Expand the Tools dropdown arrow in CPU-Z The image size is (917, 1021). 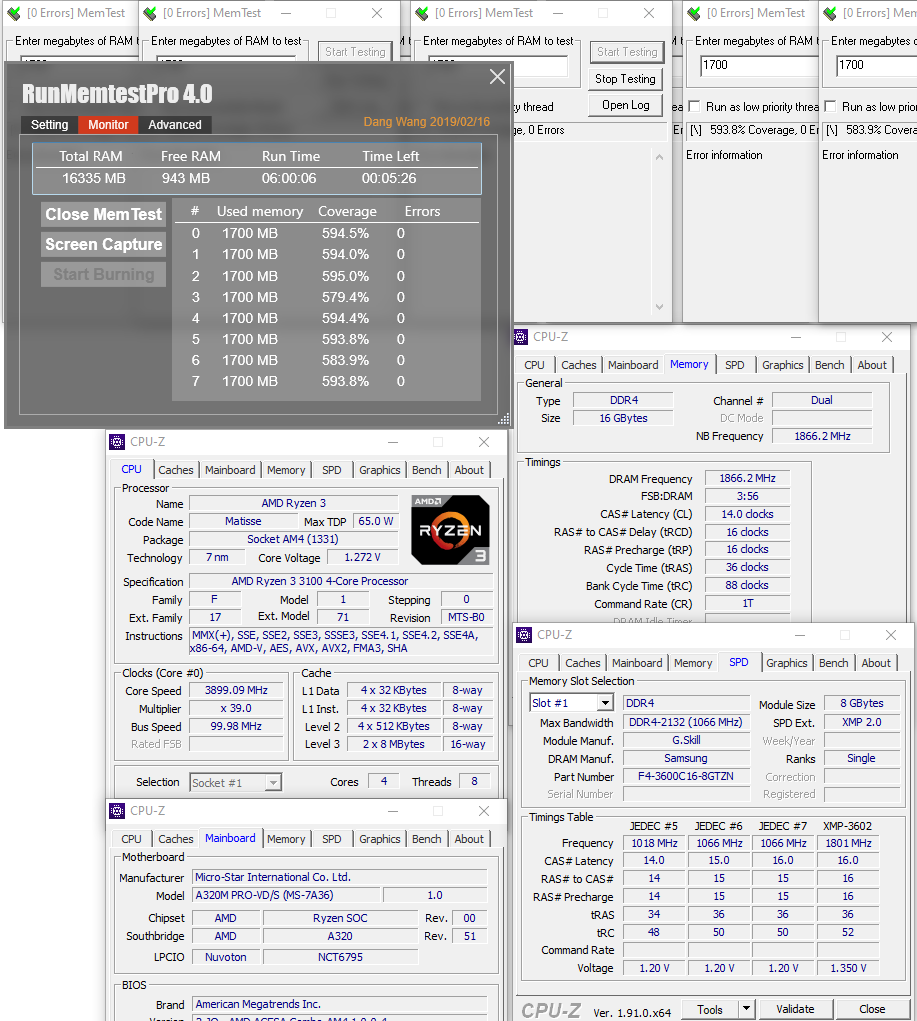click(x=746, y=1009)
